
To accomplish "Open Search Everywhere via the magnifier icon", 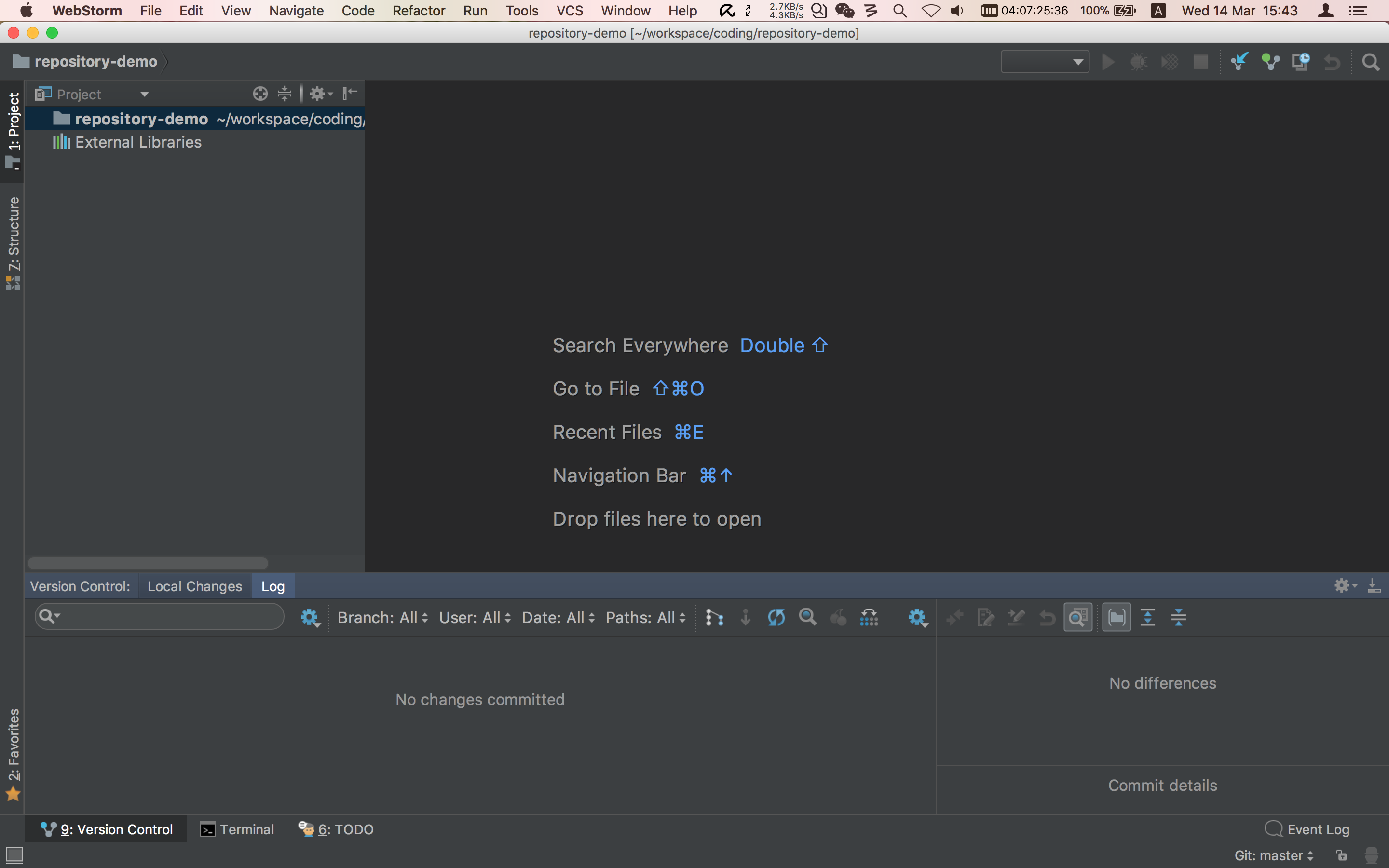I will pos(1371,62).
